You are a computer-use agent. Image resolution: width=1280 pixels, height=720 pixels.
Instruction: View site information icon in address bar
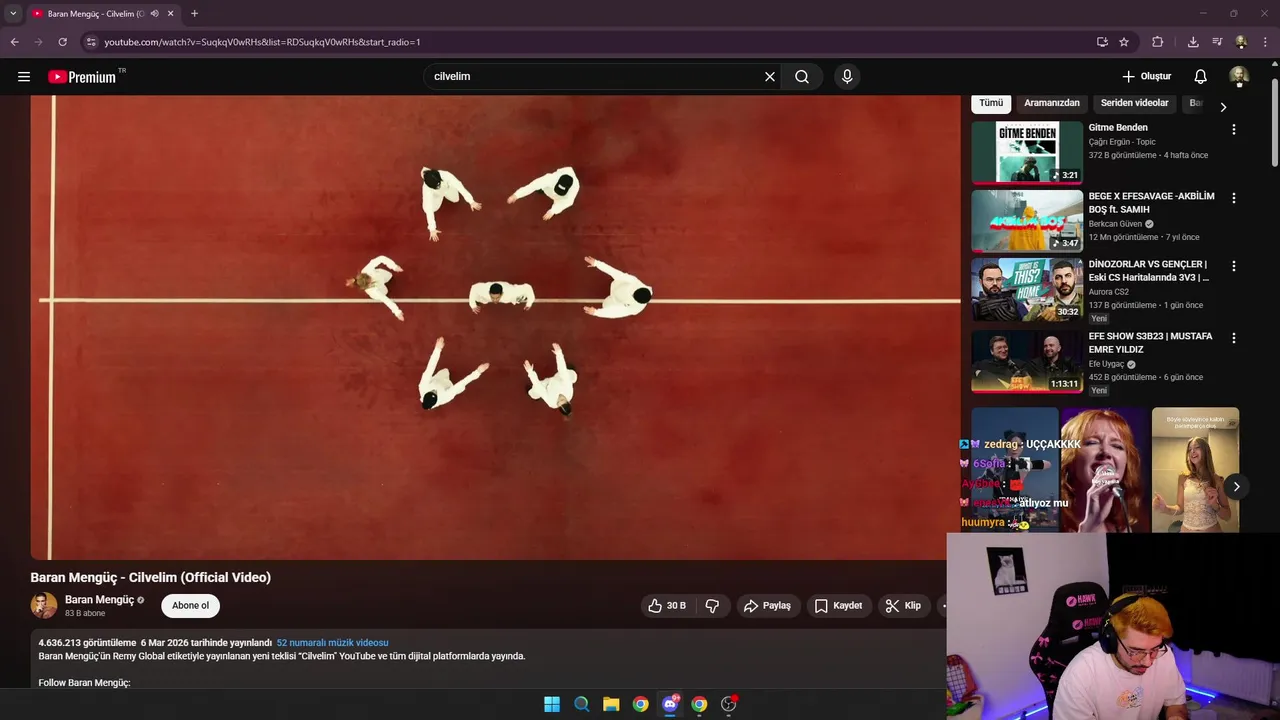(90, 42)
